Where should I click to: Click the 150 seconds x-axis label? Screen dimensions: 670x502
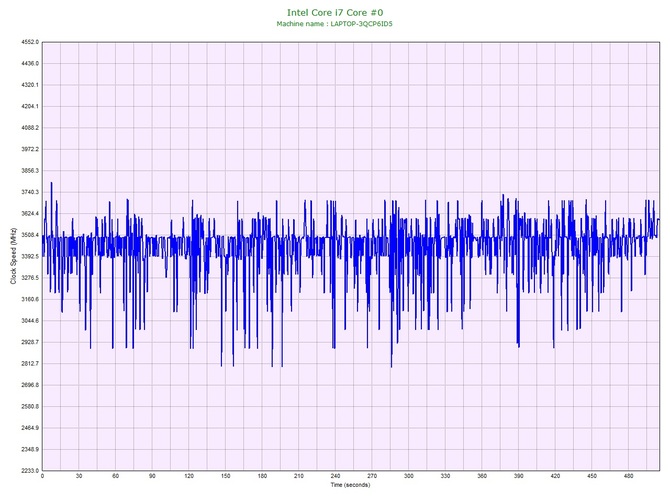[226, 476]
